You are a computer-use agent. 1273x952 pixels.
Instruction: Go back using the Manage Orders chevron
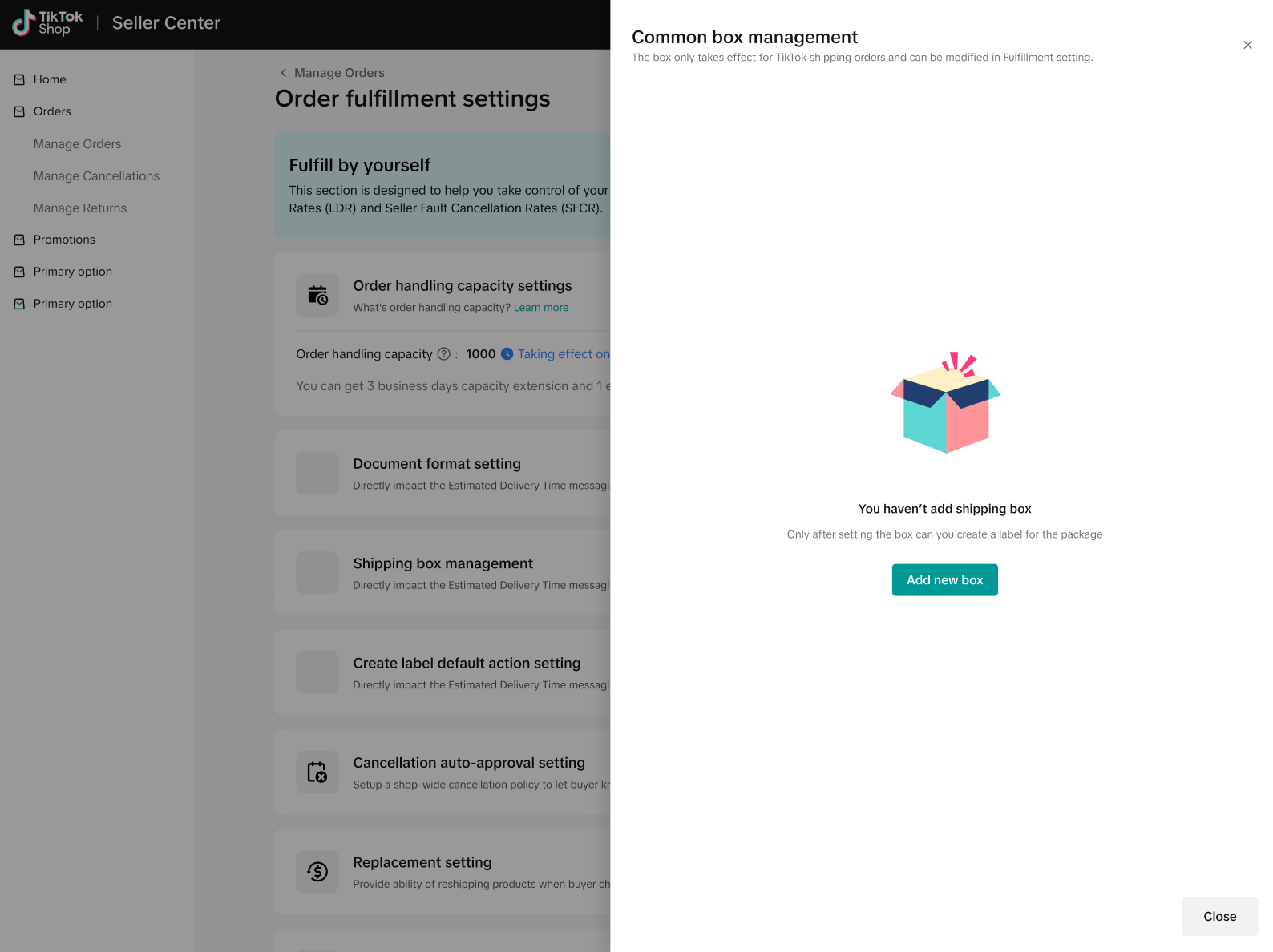tap(283, 73)
